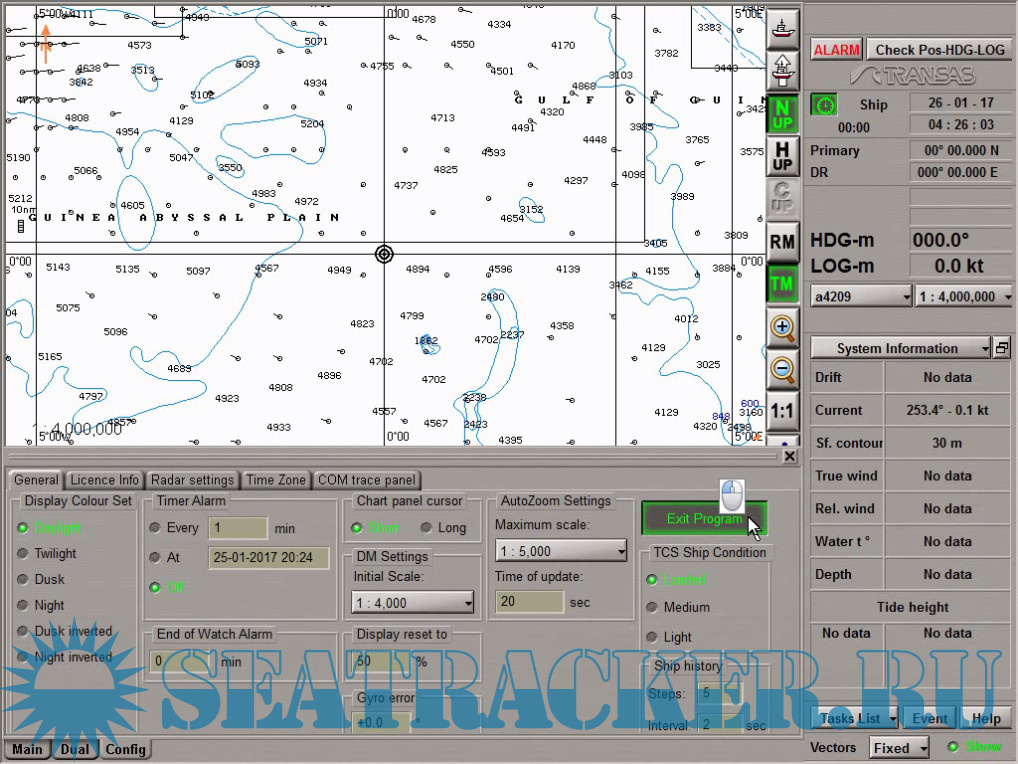Zoom in the chart with magnifier plus

tap(782, 327)
